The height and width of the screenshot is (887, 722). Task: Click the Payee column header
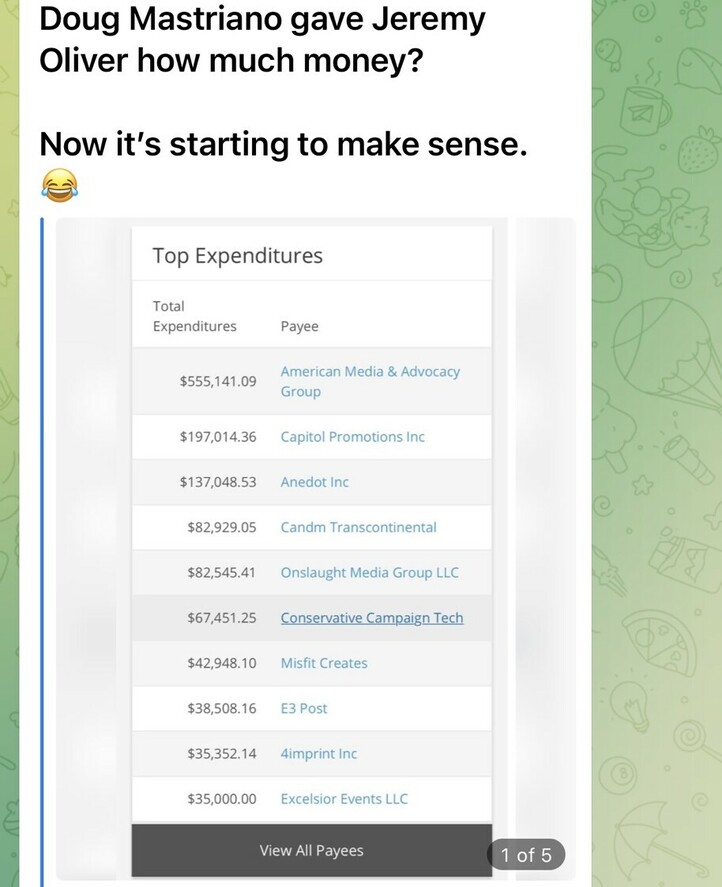point(299,327)
